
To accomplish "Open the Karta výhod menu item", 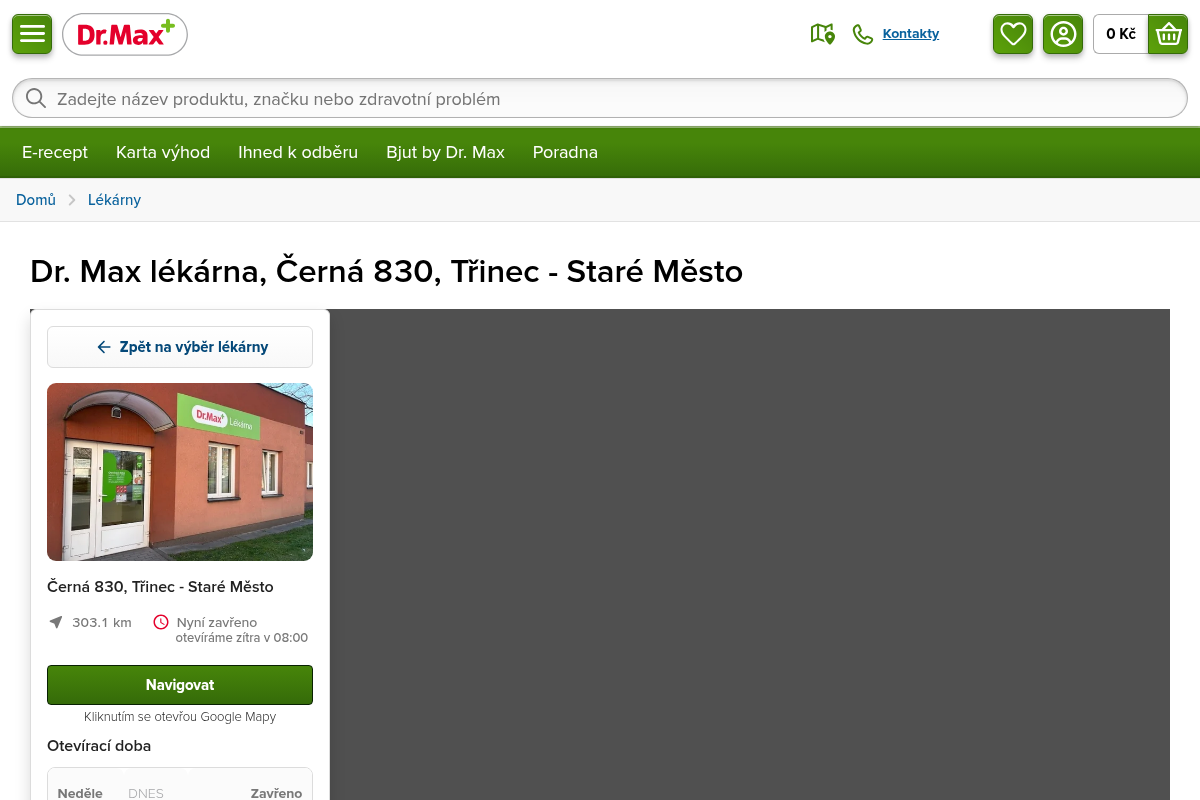I will pos(163,152).
